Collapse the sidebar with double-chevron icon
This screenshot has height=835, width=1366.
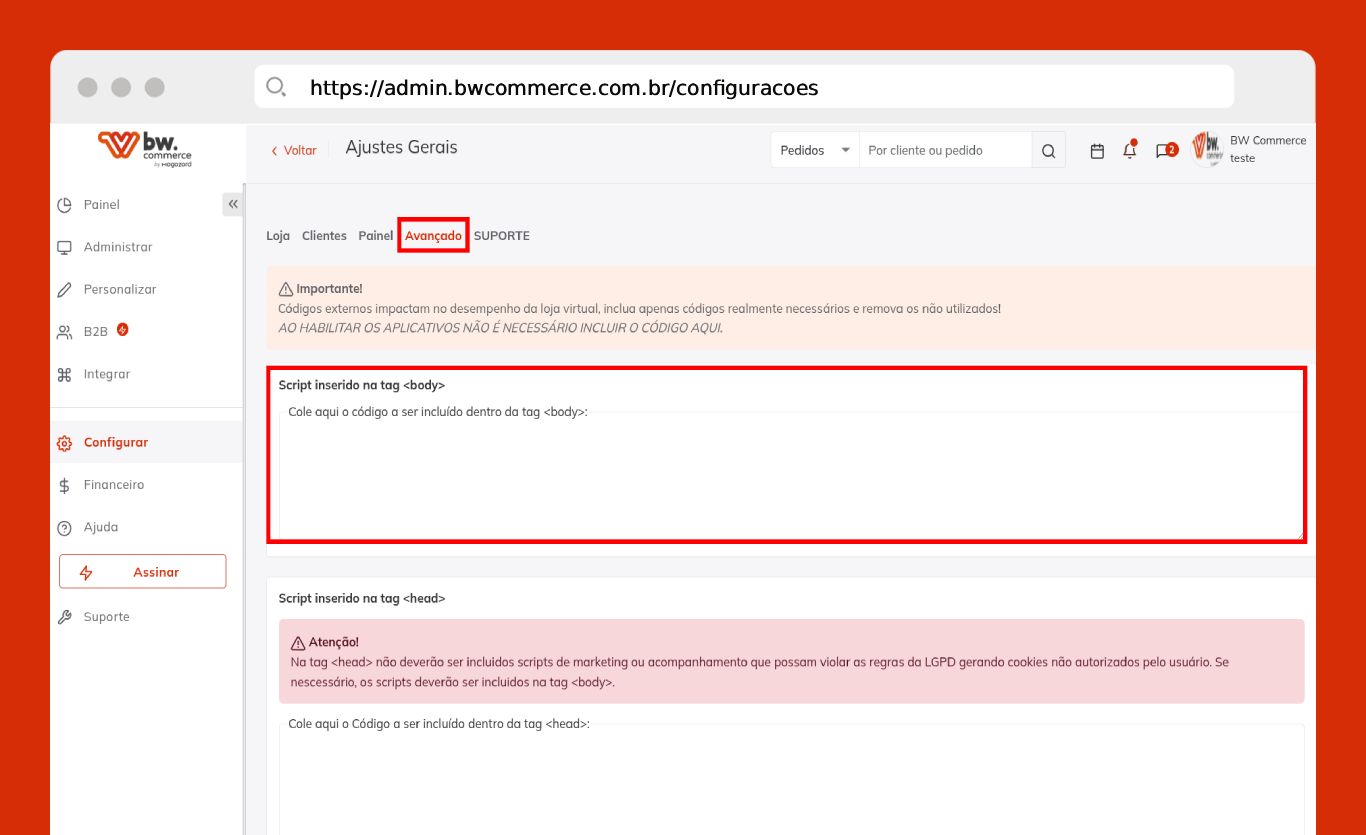pos(233,204)
